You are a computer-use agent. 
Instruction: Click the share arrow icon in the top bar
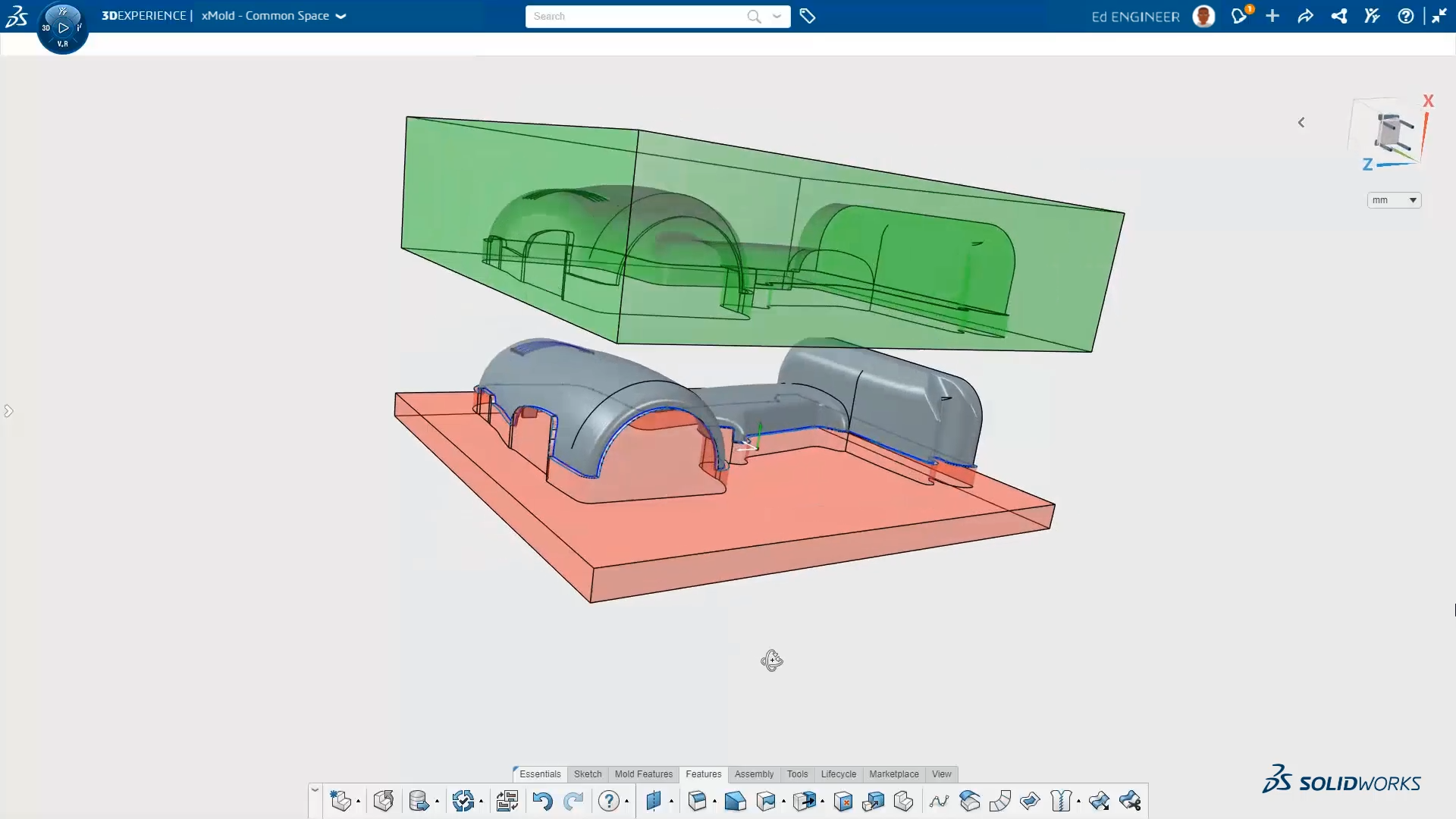(1305, 16)
